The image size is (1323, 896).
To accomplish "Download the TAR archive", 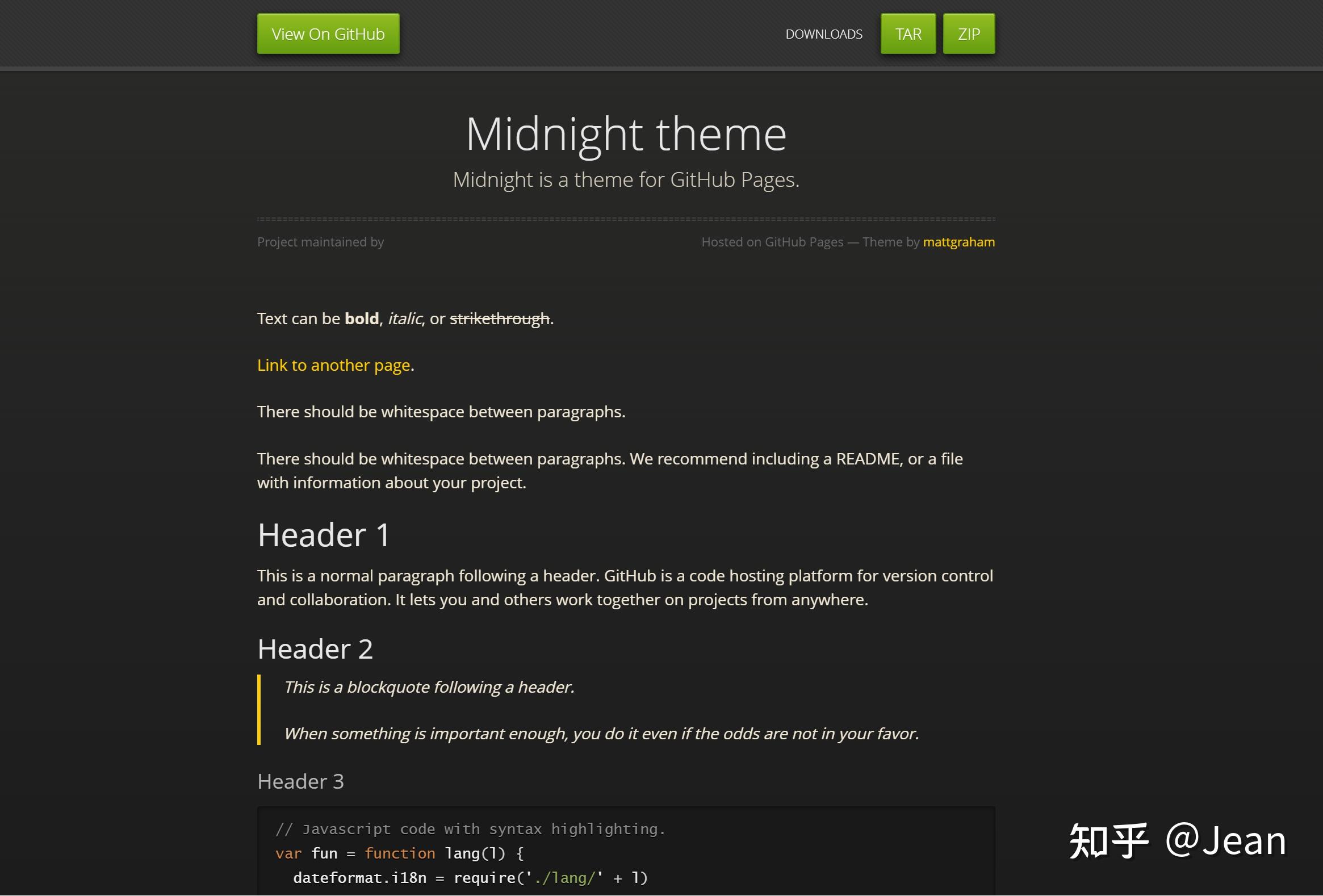I will coord(907,34).
